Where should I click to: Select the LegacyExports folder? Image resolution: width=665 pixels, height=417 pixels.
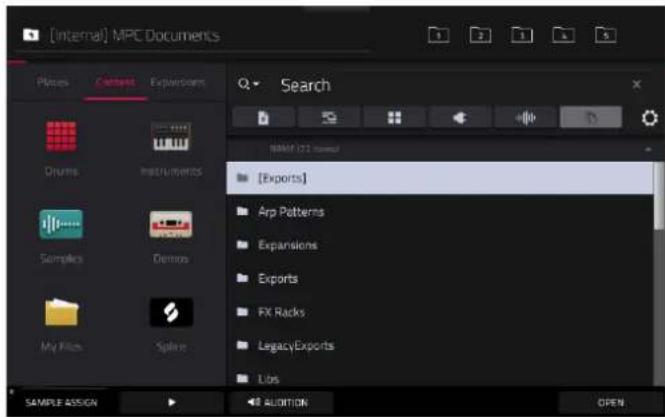(x=440, y=345)
